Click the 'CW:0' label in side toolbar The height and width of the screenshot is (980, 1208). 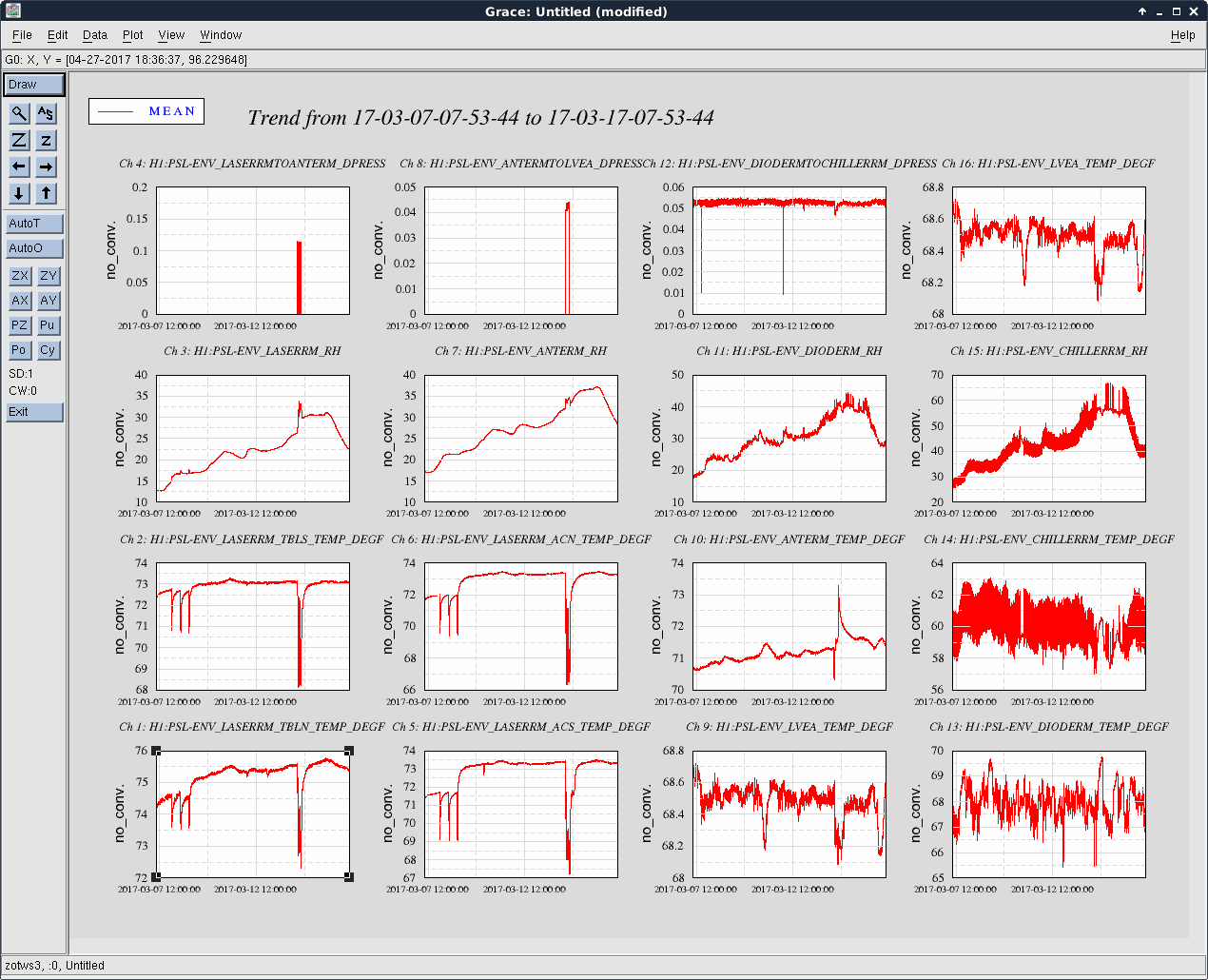[23, 391]
